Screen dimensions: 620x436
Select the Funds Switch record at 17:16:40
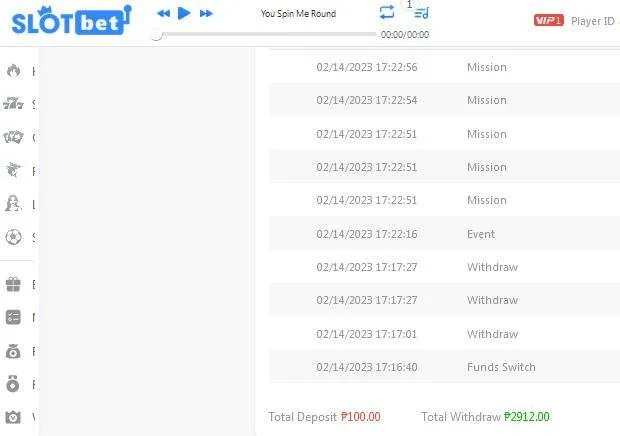pos(444,367)
